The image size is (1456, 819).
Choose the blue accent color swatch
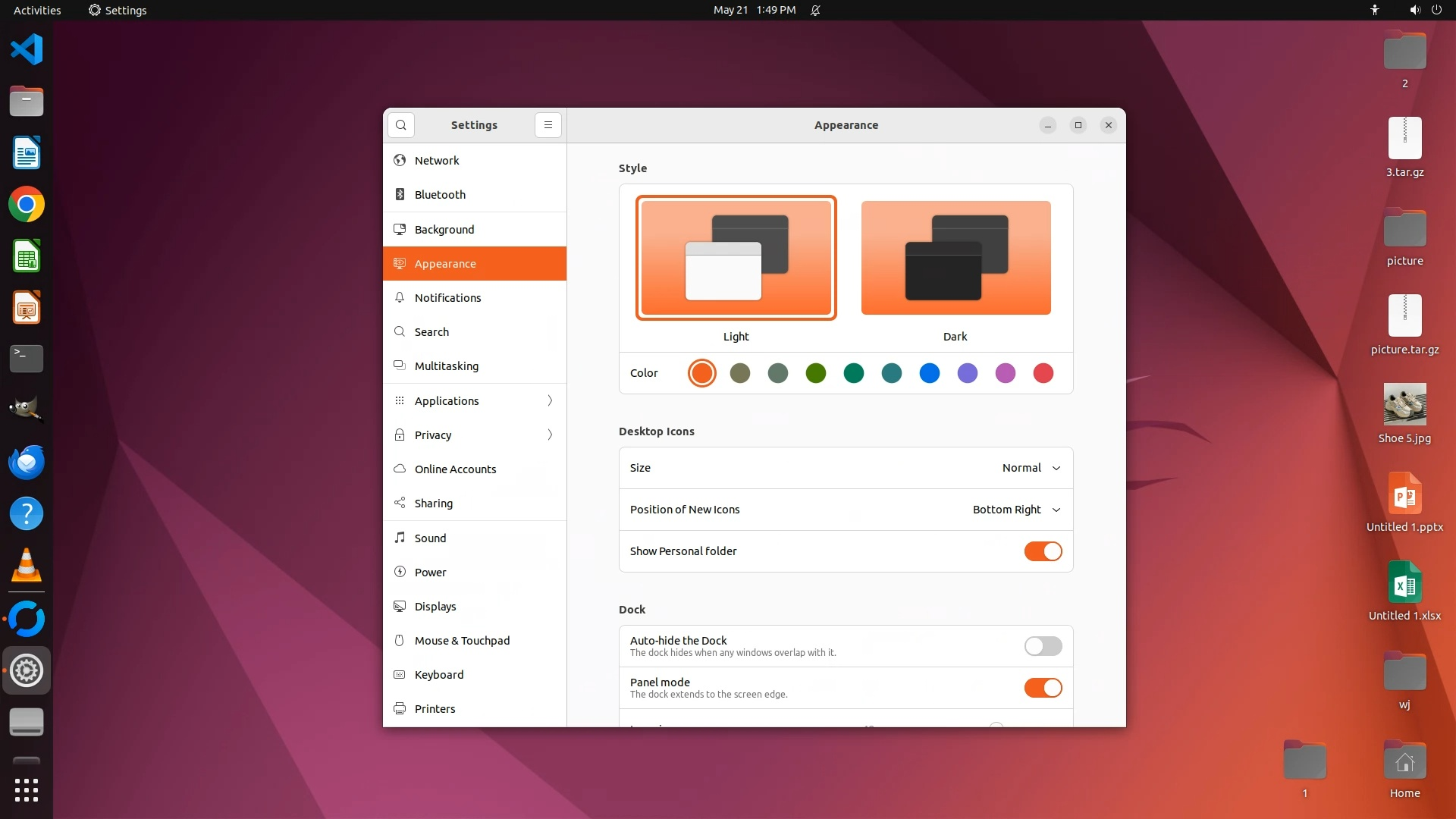click(x=929, y=373)
